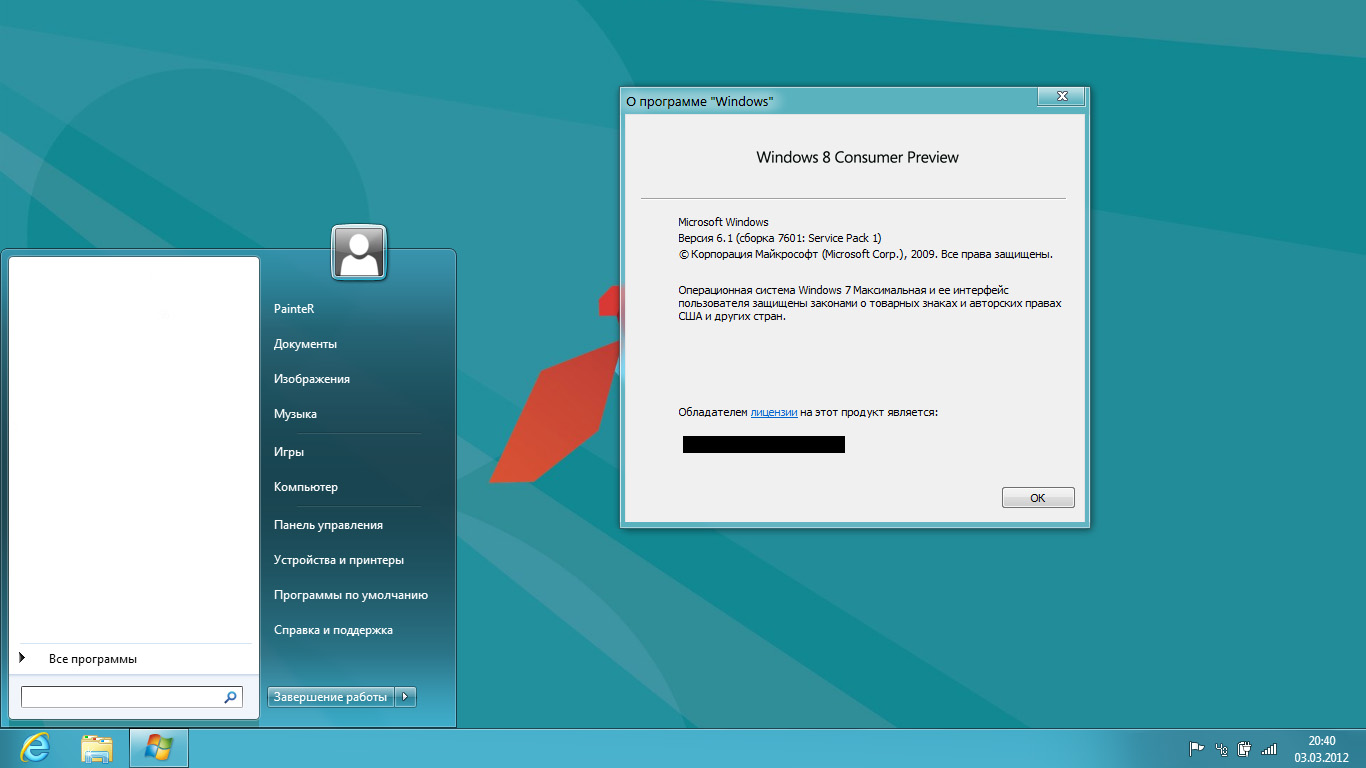Open Windows Explorer folder icon on taskbar
Viewport: 1366px width, 768px height.
(97, 748)
